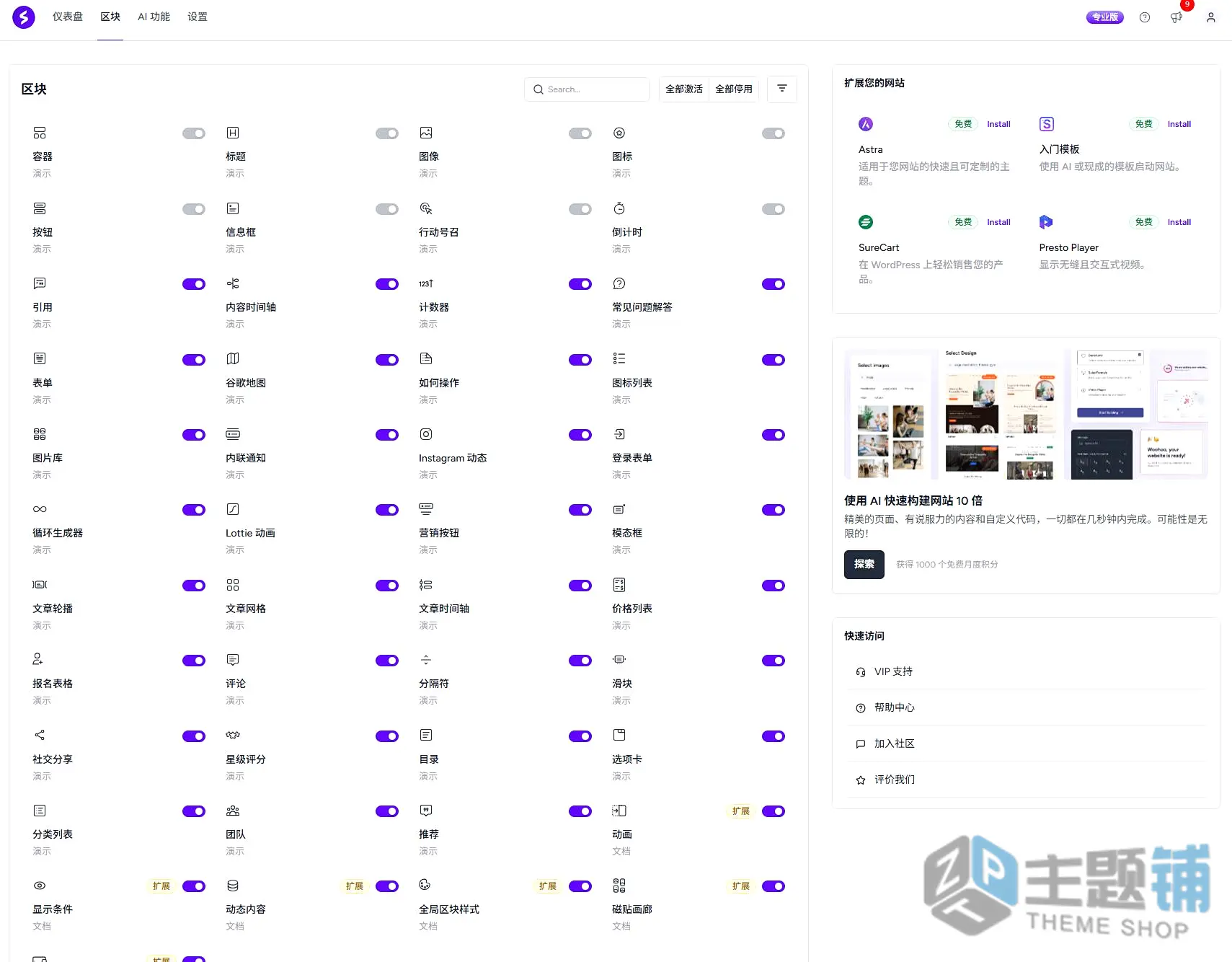Enable the 容器 block toggle
Screen dimensions: 1232x962
pyautogui.click(x=194, y=133)
